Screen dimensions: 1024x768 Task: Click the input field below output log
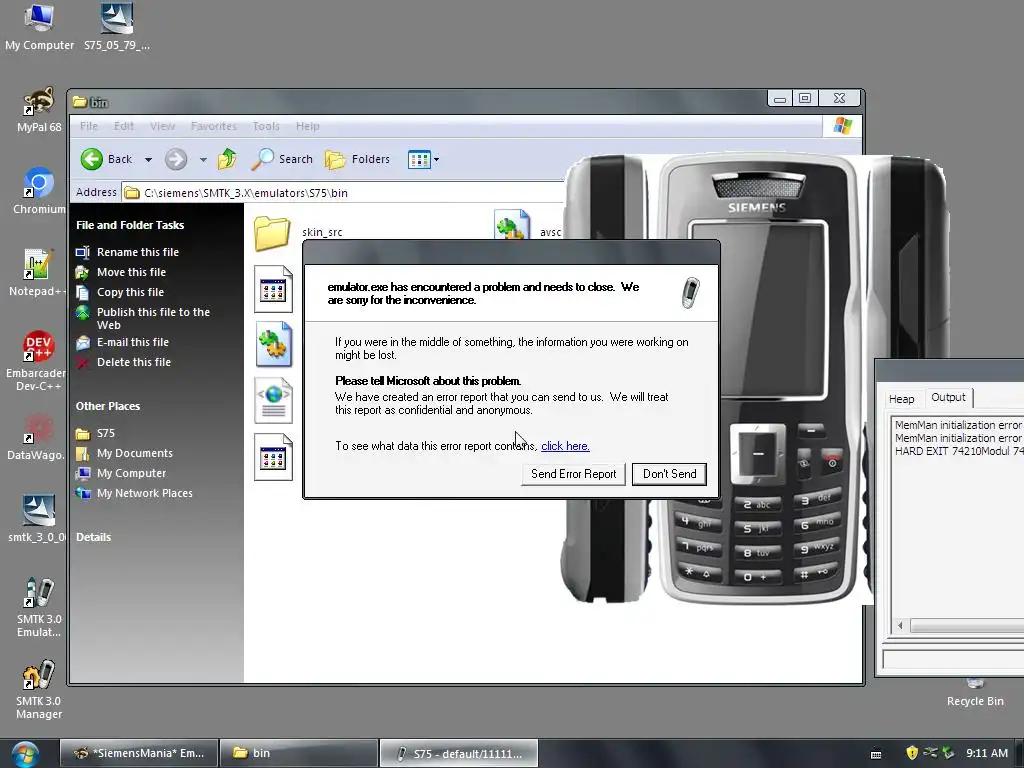(953, 659)
